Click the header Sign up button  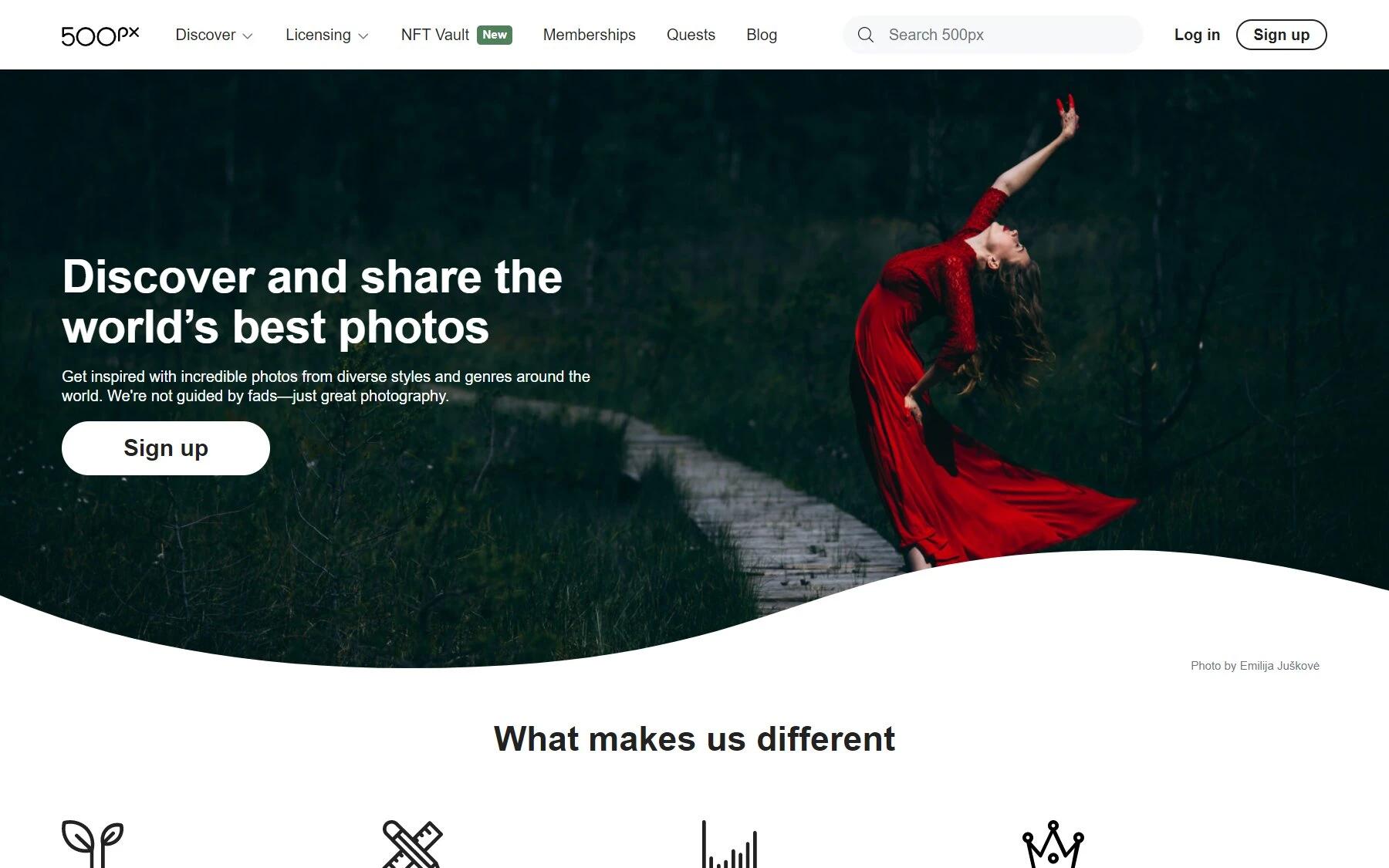1281,35
